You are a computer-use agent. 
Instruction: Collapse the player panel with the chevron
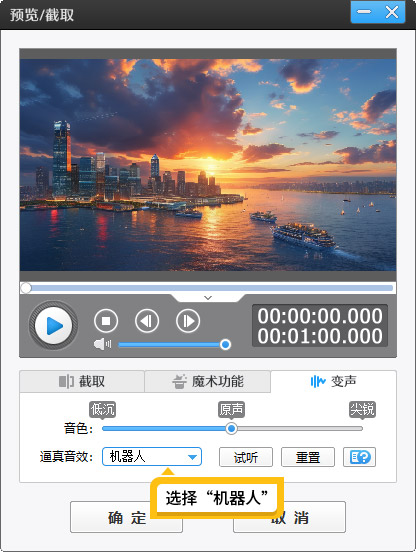[x=208, y=298]
